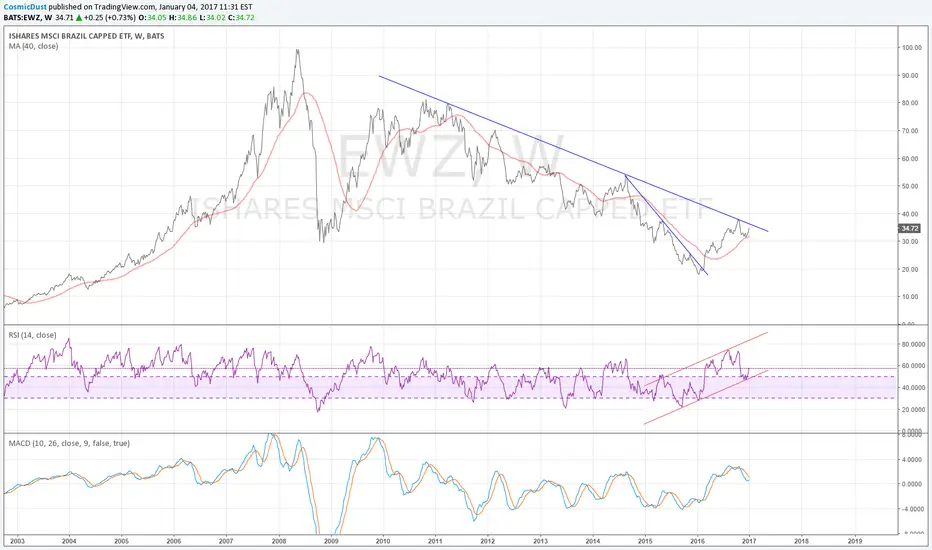Select the MA (40, close) indicator label
The width and height of the screenshot is (932, 550).
[33, 46]
